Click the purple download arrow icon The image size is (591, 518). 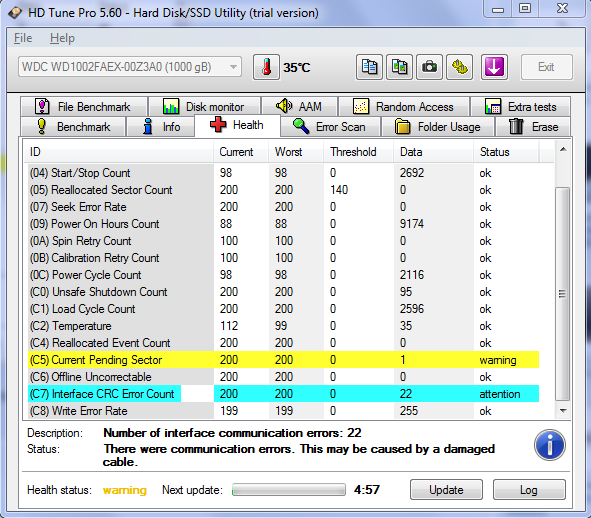494,67
